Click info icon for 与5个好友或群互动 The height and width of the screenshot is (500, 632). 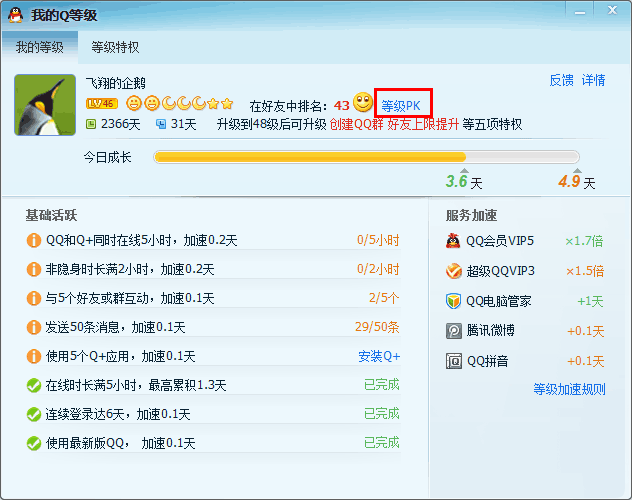click(x=34, y=298)
